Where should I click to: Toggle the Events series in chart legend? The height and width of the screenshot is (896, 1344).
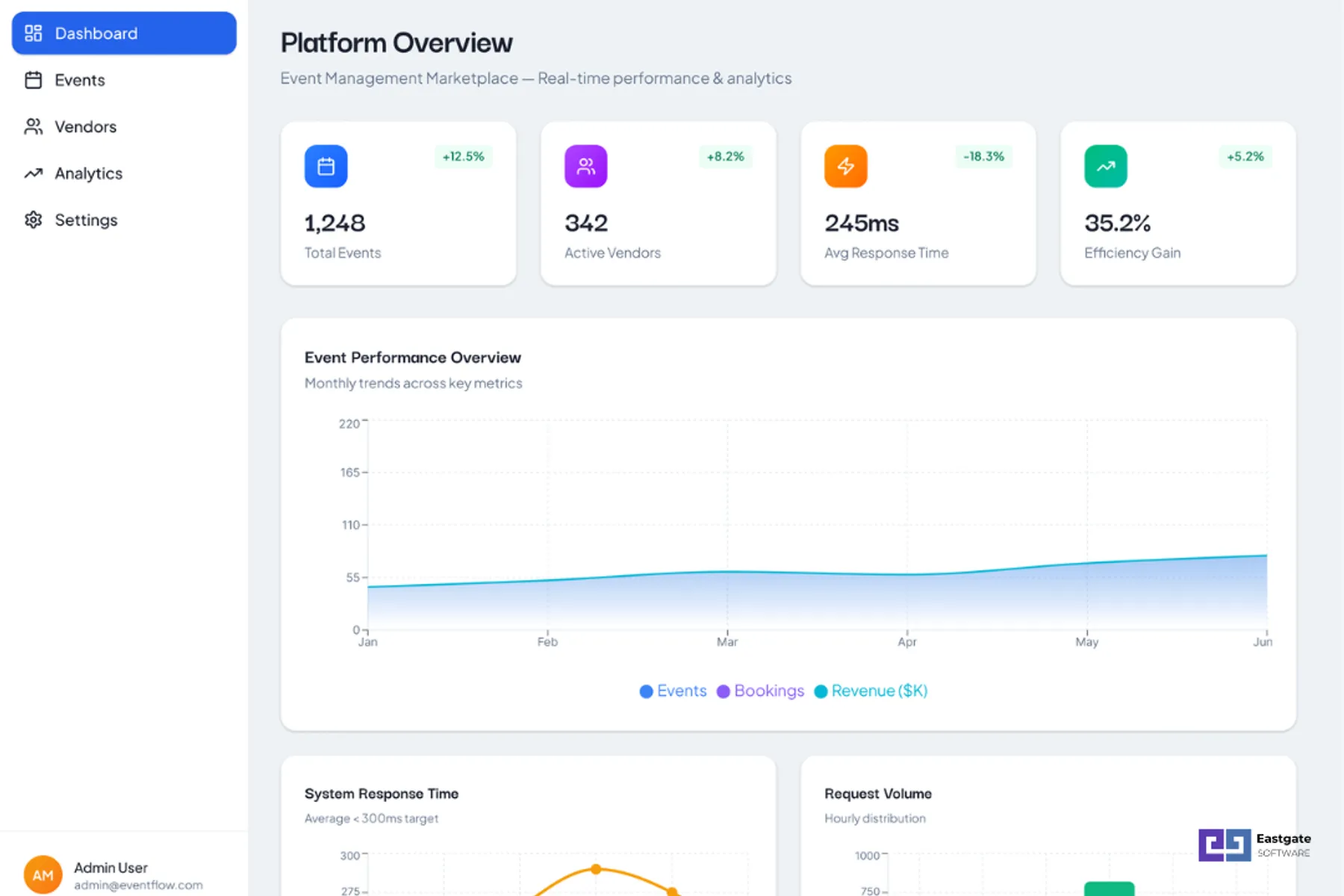(673, 691)
